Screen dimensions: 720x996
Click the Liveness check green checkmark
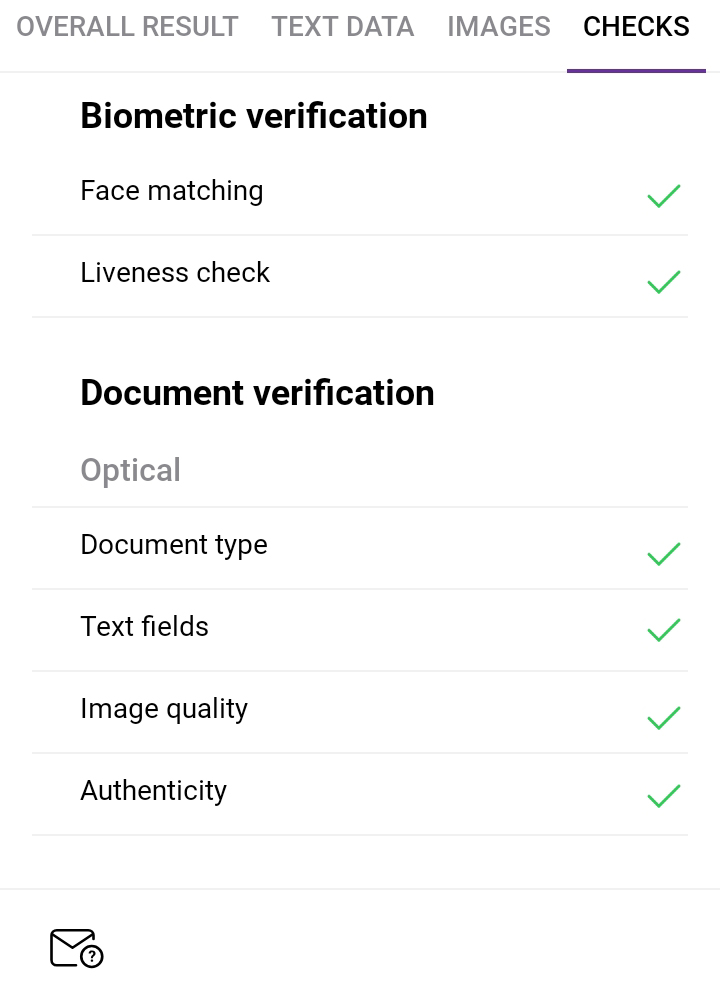pyautogui.click(x=664, y=282)
